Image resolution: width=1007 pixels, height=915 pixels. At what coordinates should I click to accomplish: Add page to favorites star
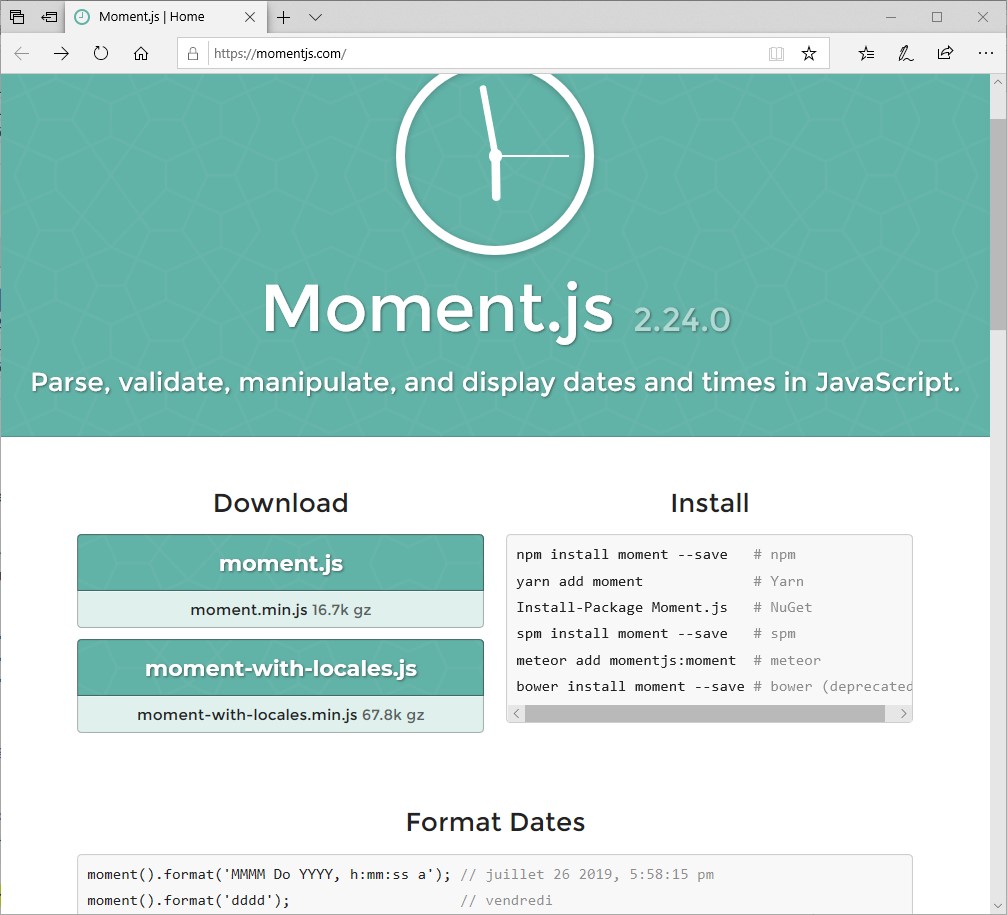(x=809, y=53)
